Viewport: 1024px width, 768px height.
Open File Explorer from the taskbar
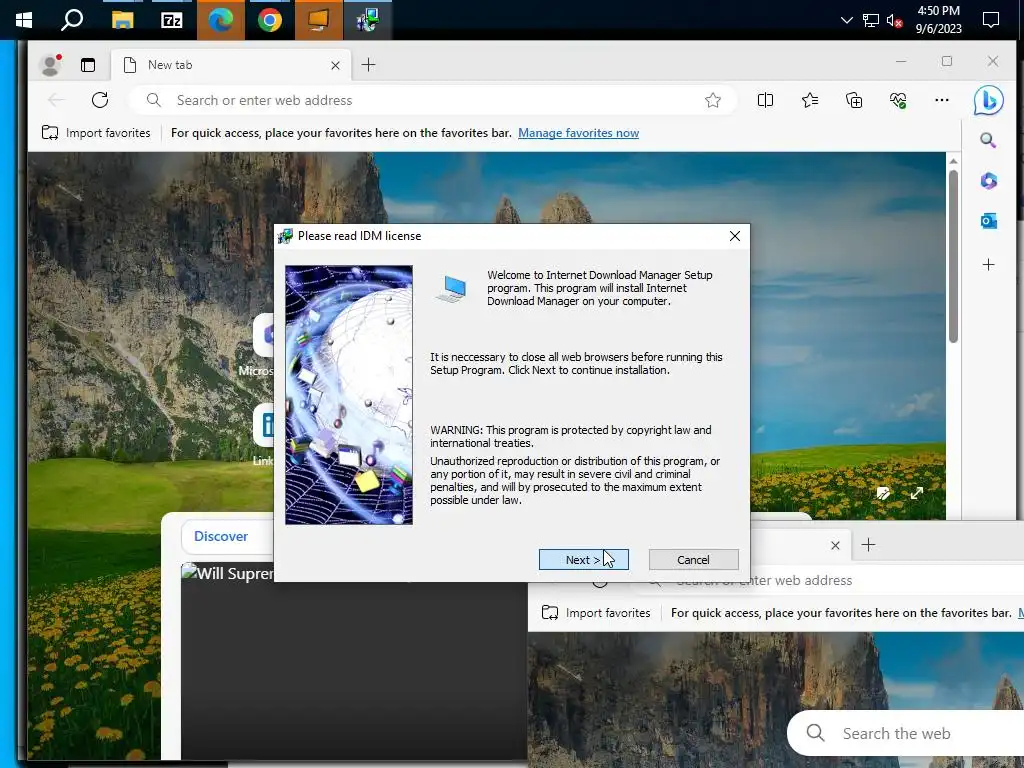coord(122,20)
